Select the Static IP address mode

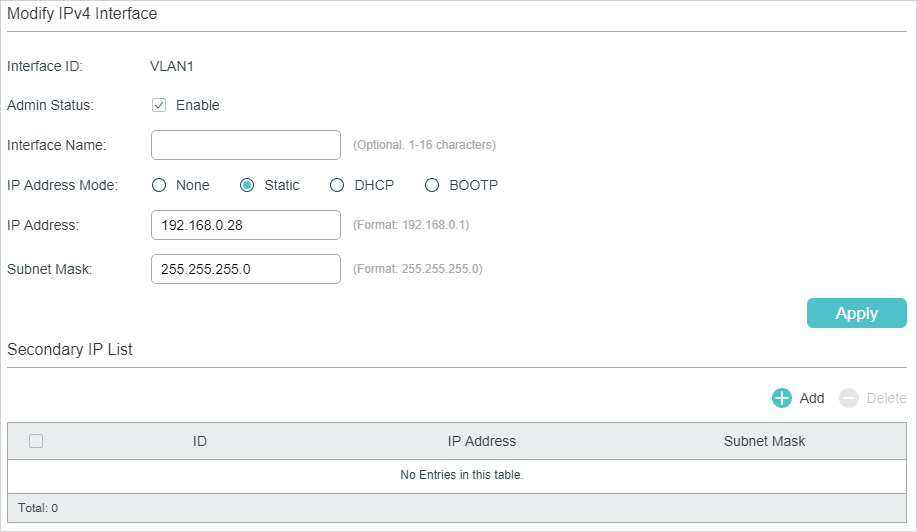(x=247, y=185)
